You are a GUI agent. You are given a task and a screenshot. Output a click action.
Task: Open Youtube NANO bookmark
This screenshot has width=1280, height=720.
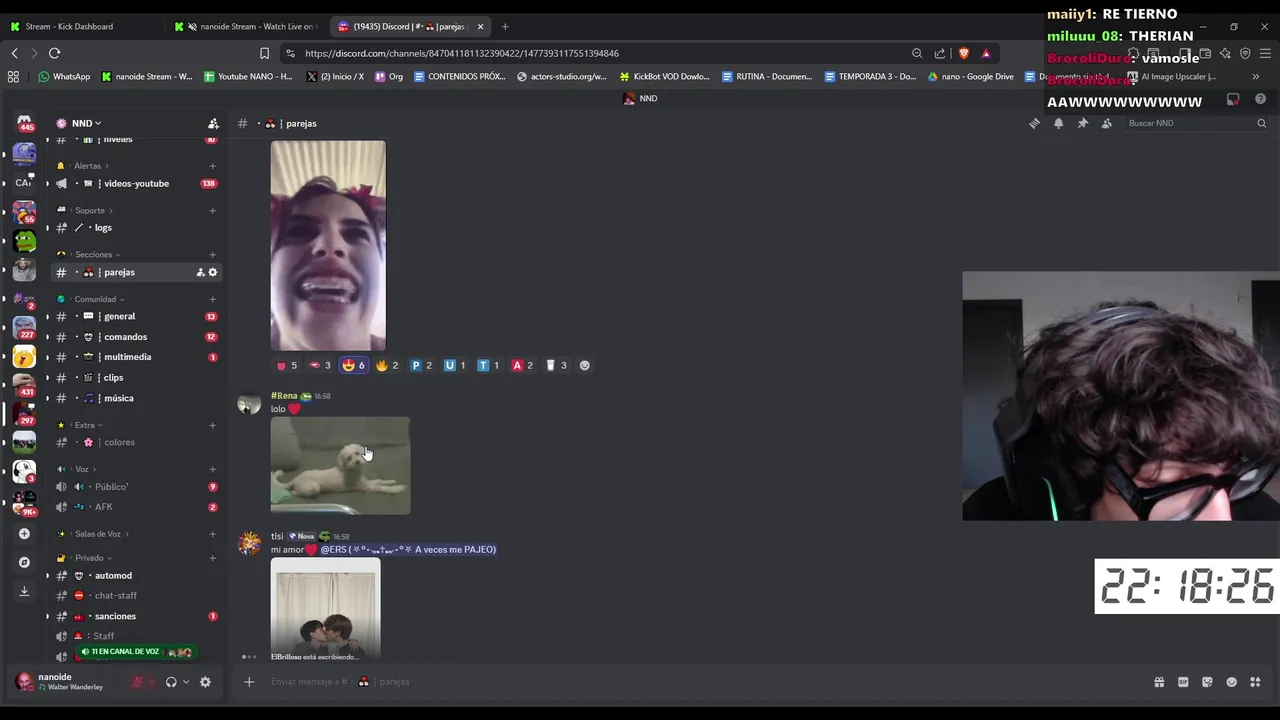click(x=248, y=76)
